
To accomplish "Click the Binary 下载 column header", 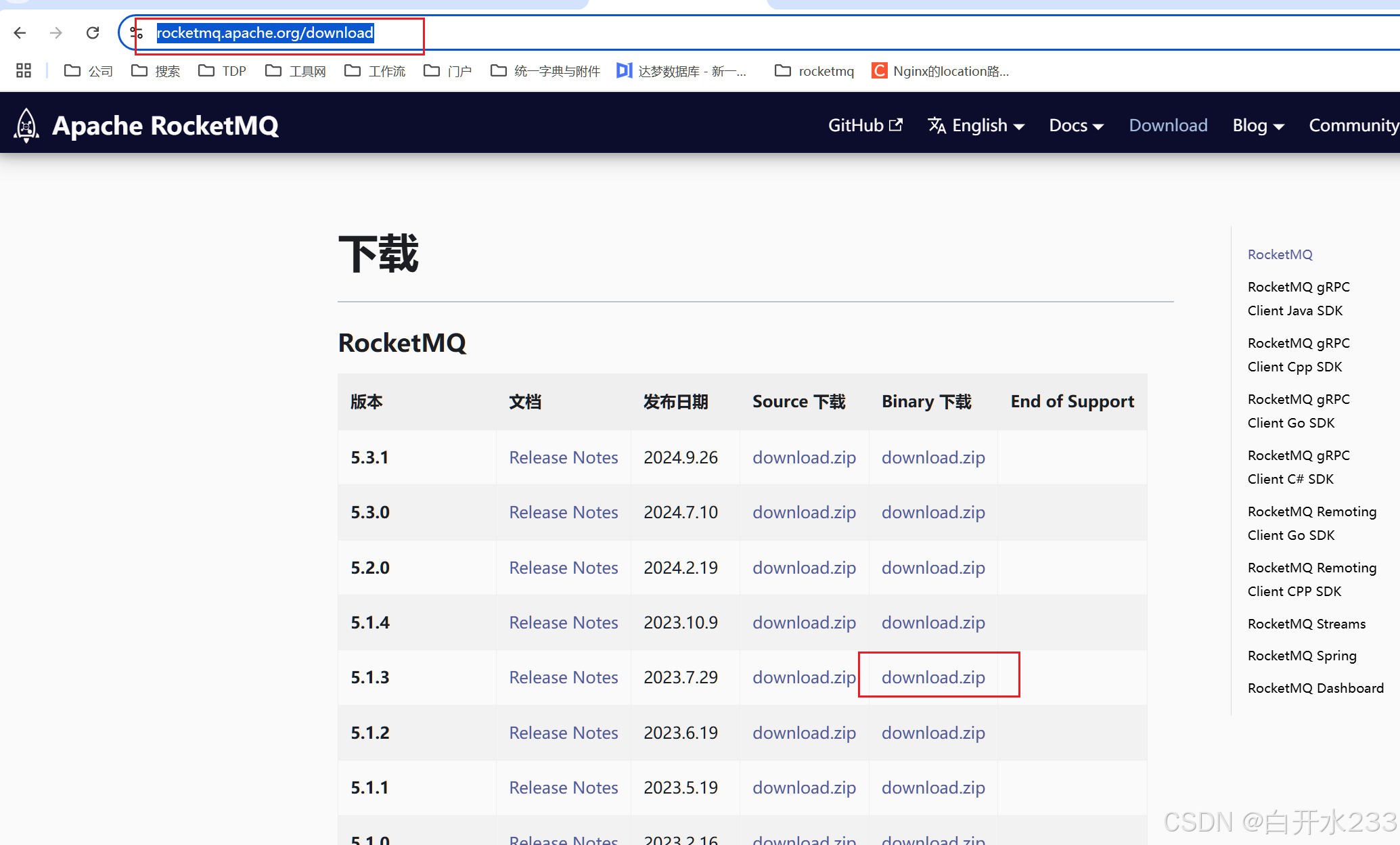I will click(933, 402).
